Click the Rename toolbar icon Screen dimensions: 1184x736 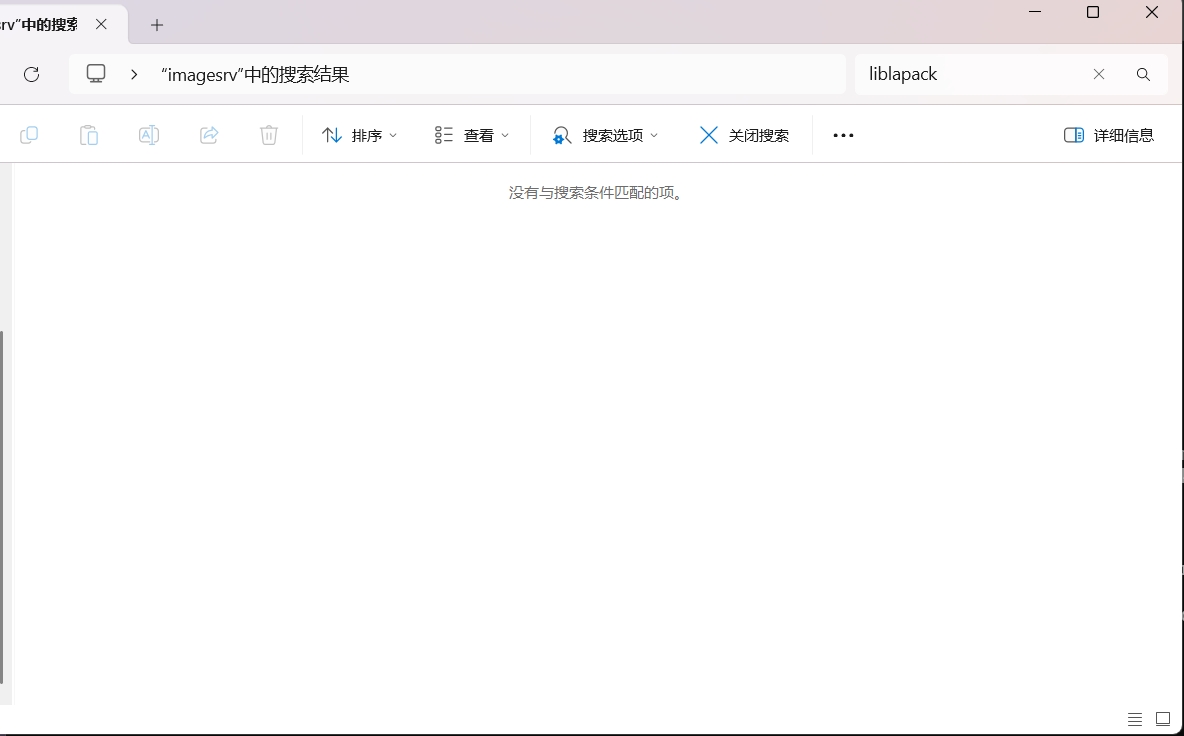click(149, 135)
